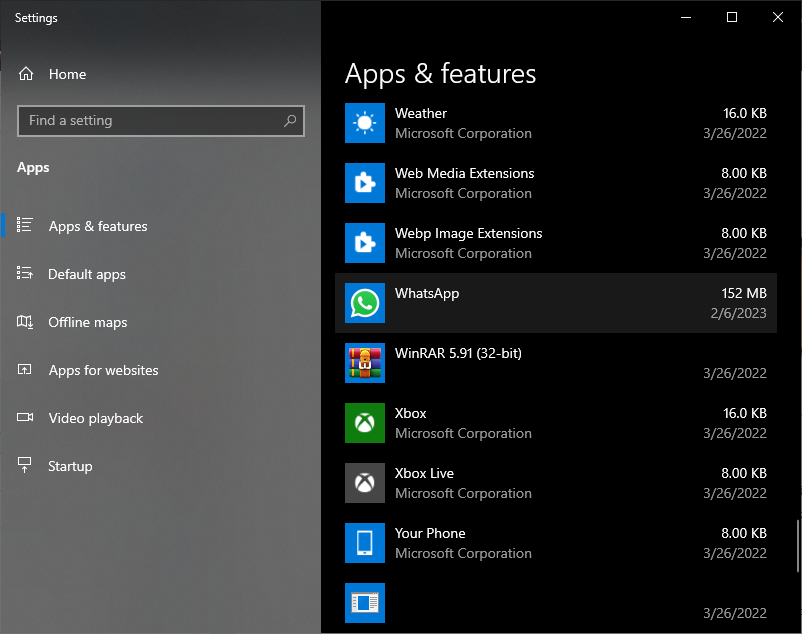Image resolution: width=802 pixels, height=634 pixels.
Task: Open Apps & features section
Action: [x=97, y=226]
